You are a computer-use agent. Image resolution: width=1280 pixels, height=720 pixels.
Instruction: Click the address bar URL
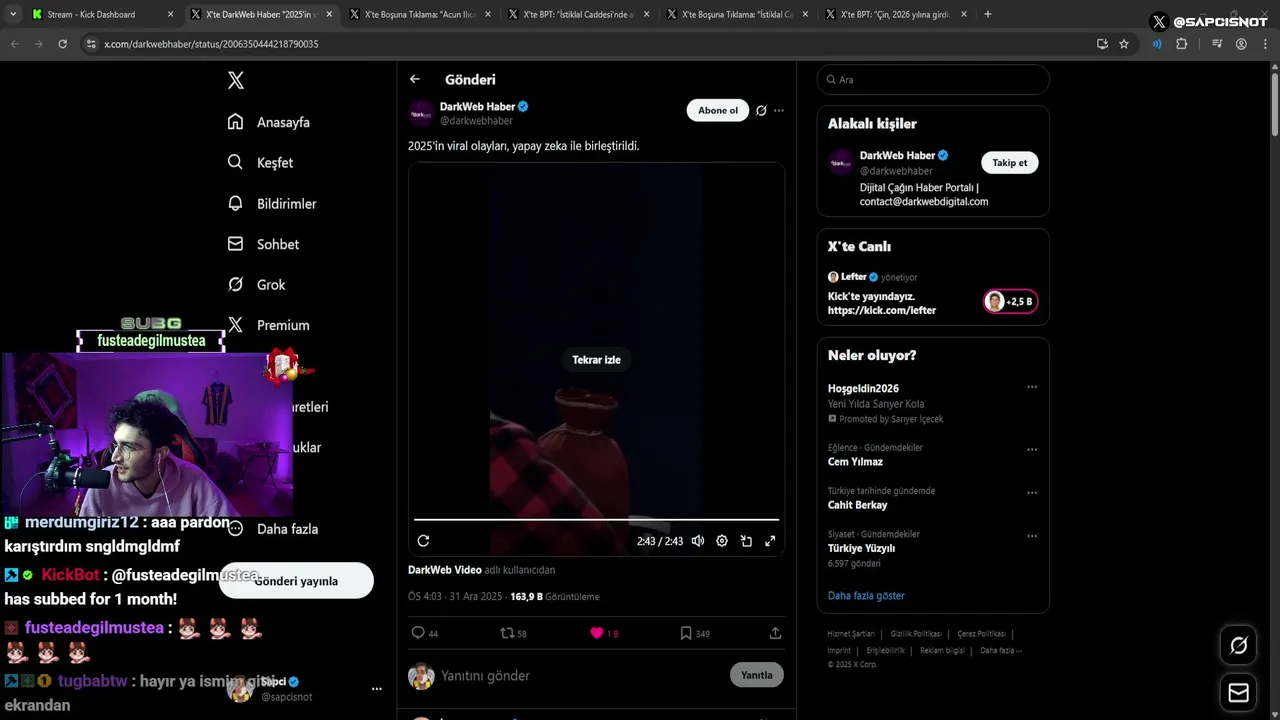[211, 44]
